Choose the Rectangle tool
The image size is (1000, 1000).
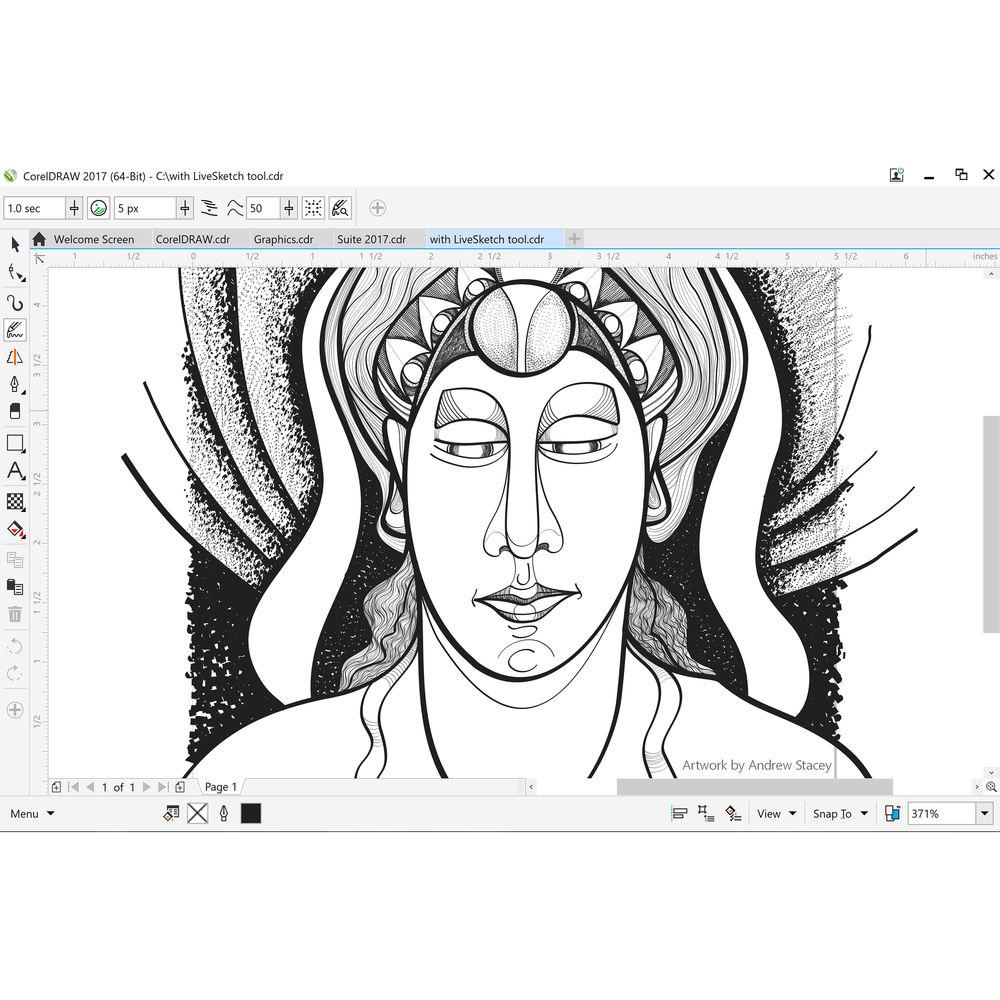point(15,442)
